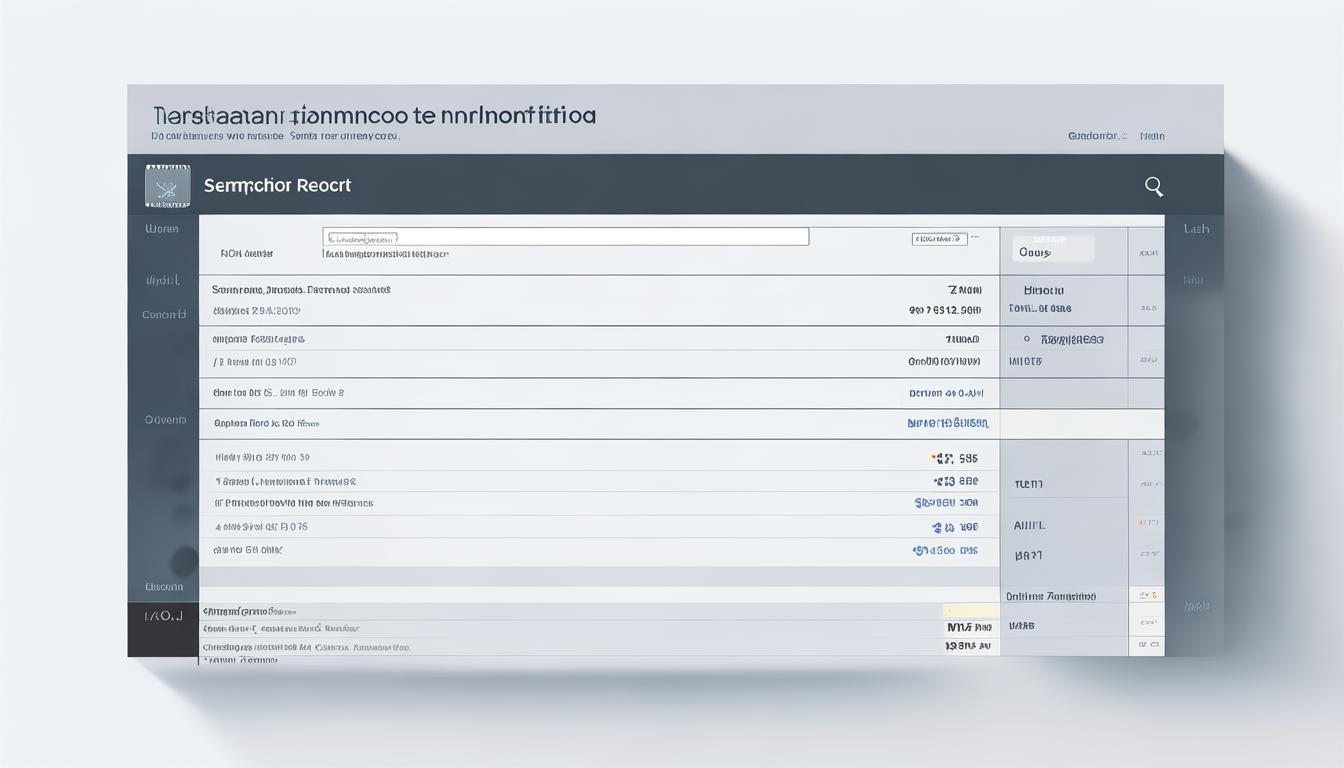Click the long text input field at top

(565, 237)
